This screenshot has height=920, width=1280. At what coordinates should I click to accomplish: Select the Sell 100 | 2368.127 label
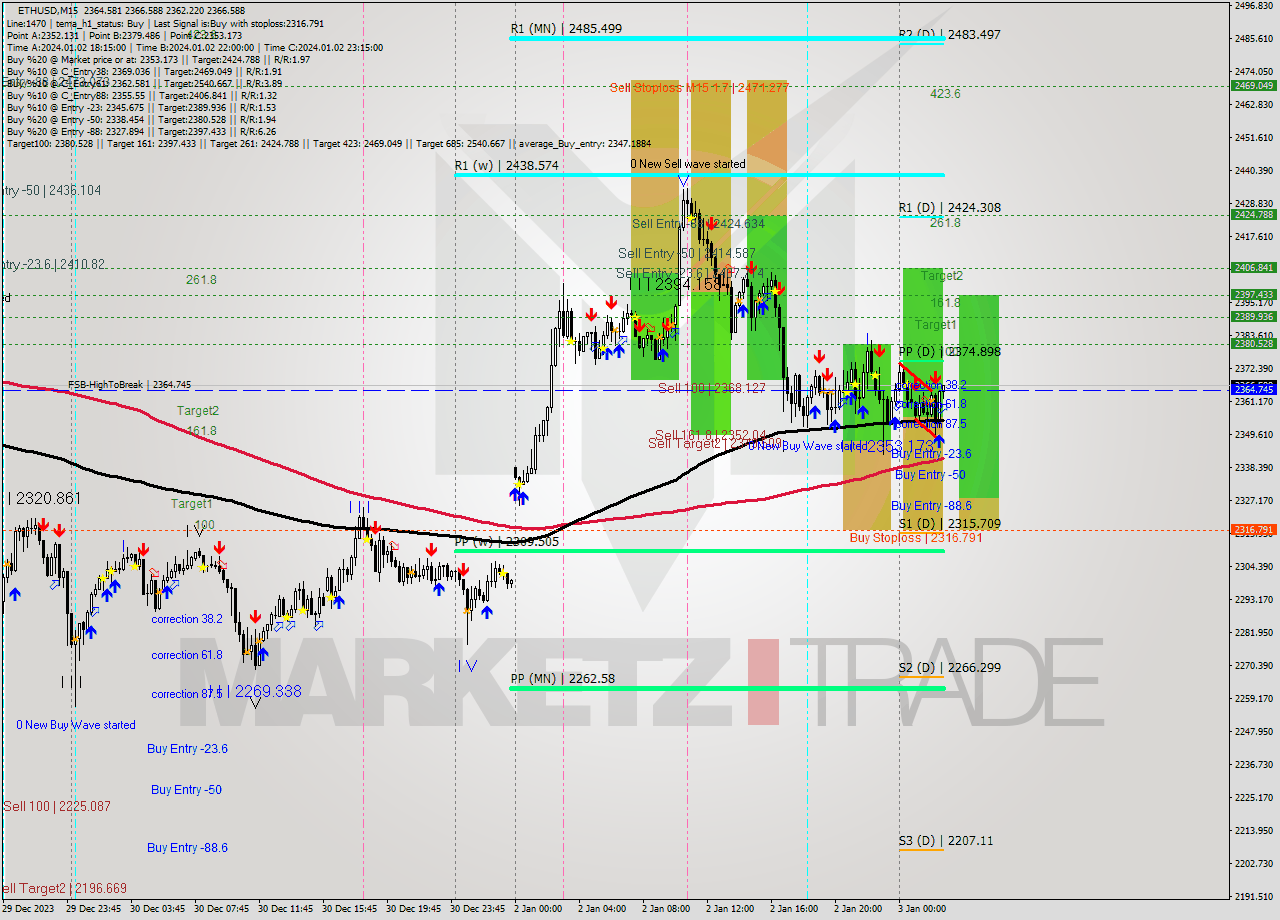pyautogui.click(x=712, y=388)
